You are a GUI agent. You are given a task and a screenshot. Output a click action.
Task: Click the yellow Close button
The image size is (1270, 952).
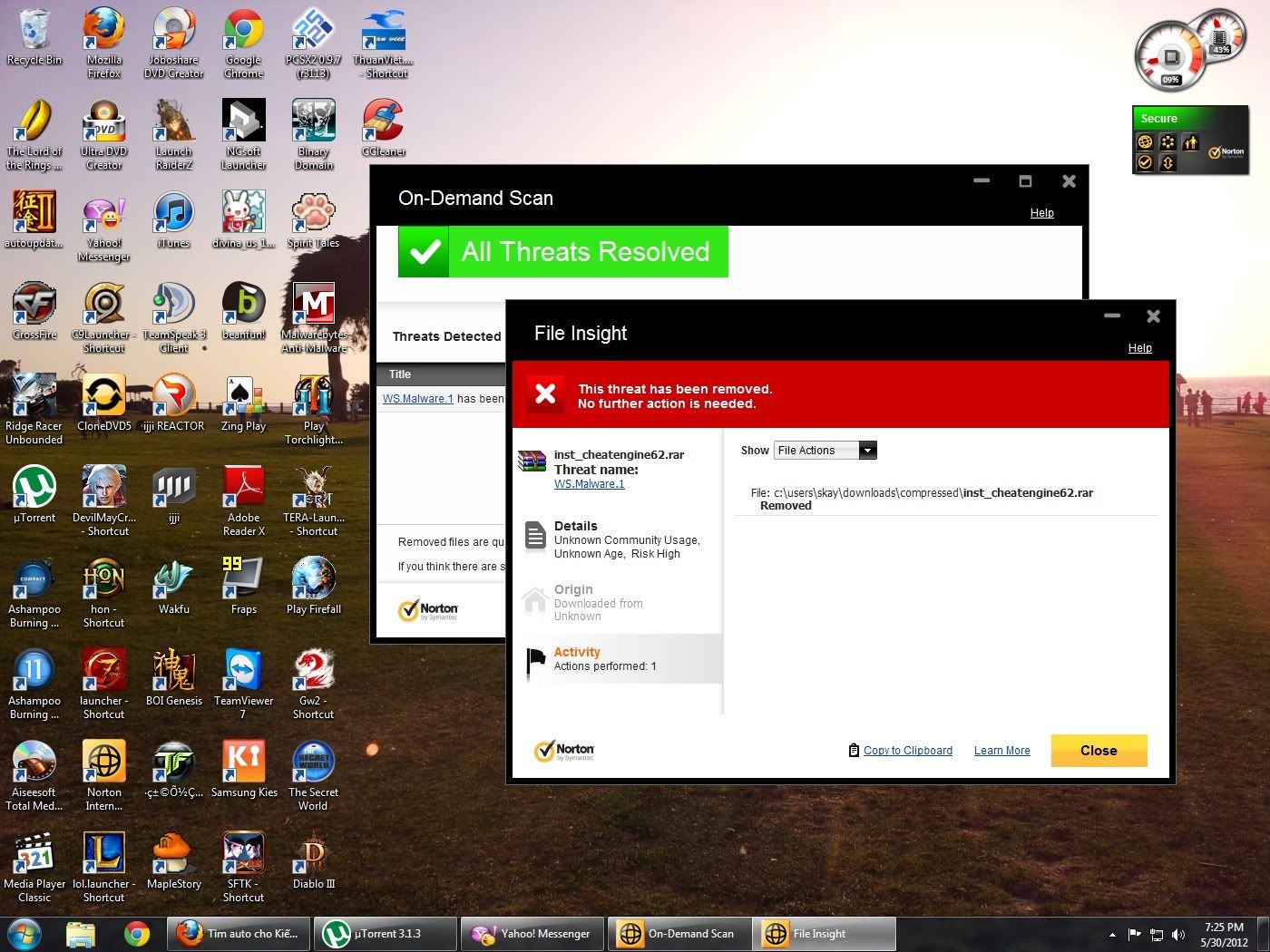coord(1099,751)
